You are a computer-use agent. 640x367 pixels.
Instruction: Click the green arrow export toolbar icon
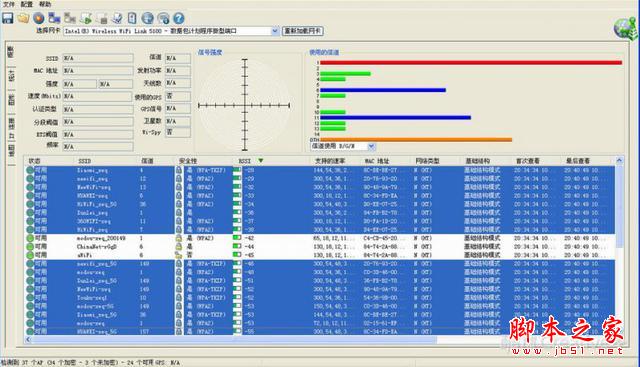86,18
